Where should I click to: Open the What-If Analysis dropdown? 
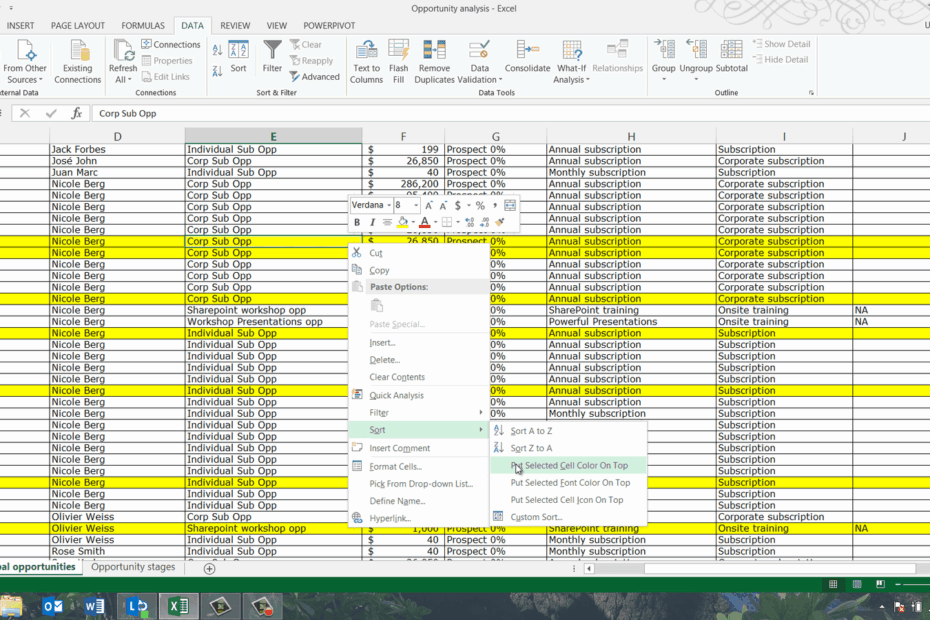click(x=587, y=80)
